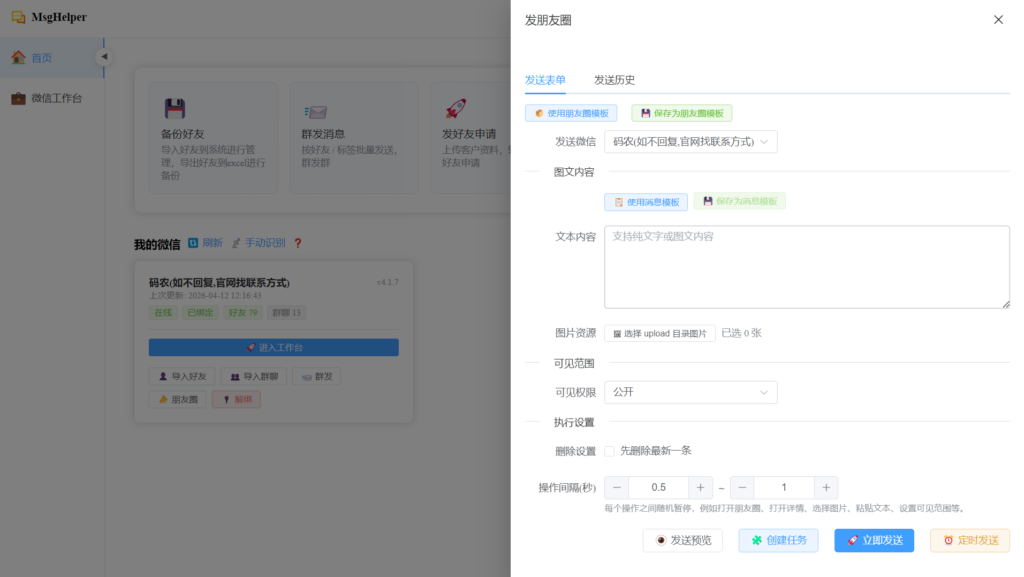Click into the 文本内容 text area
The width and height of the screenshot is (1024, 577).
click(806, 267)
